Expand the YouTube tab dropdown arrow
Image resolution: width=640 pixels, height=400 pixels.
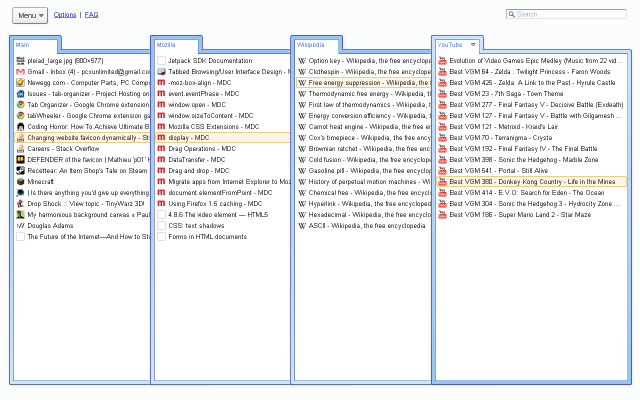(473, 44)
